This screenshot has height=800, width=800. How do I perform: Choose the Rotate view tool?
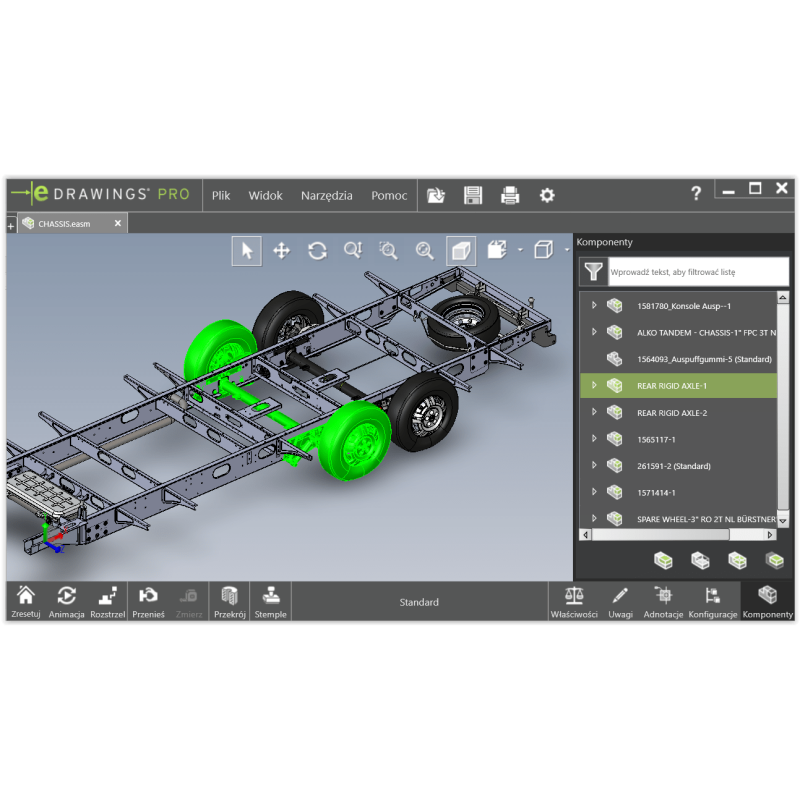pyautogui.click(x=317, y=251)
